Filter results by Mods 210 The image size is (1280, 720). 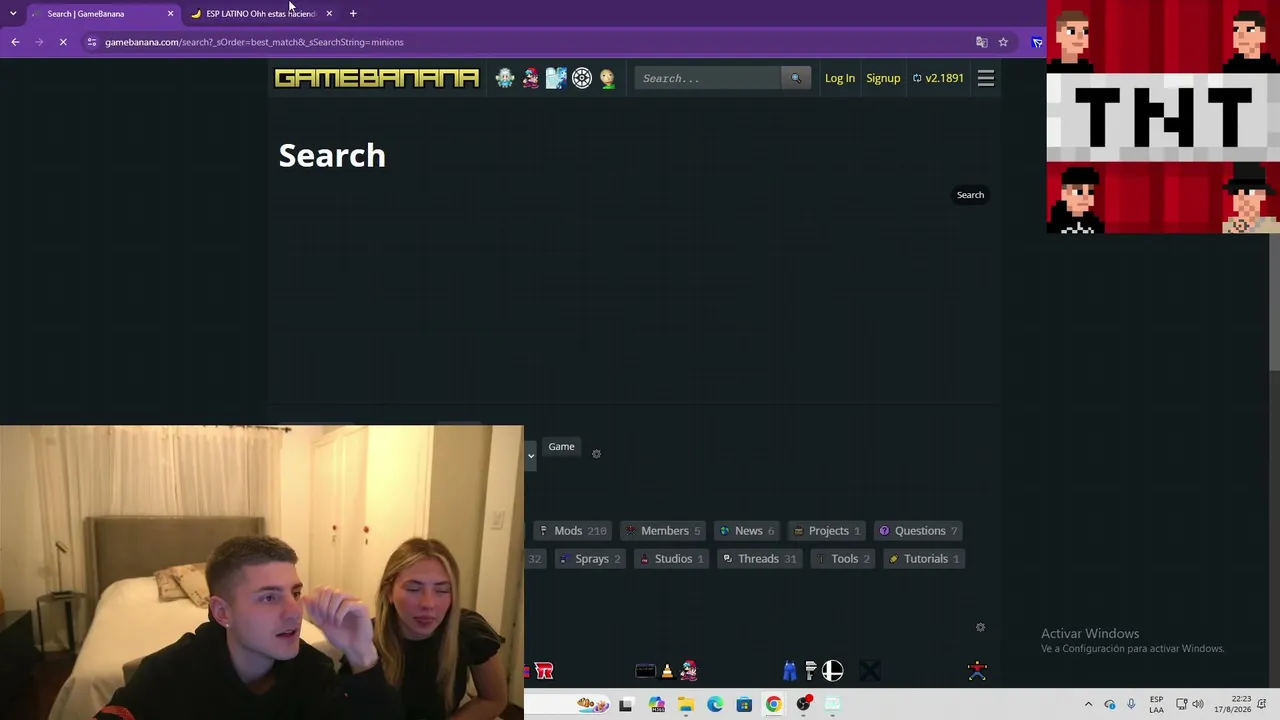click(x=573, y=531)
